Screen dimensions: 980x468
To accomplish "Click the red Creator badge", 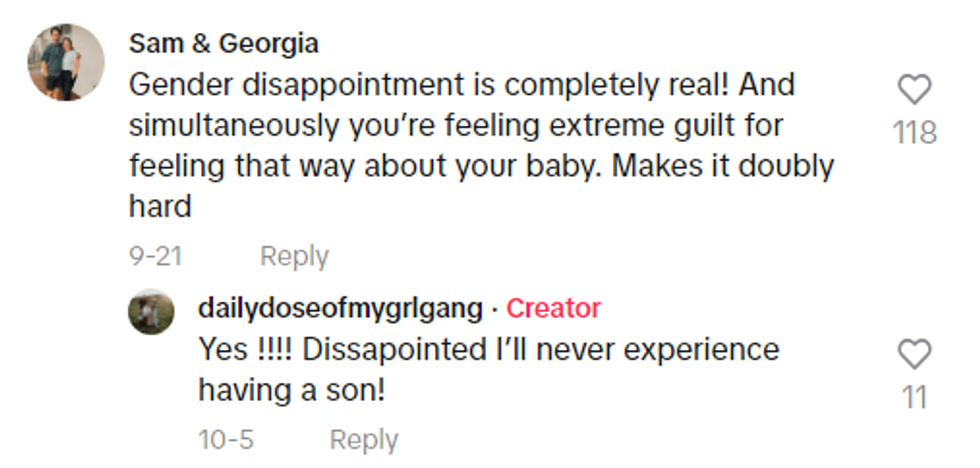I will coord(553,308).
